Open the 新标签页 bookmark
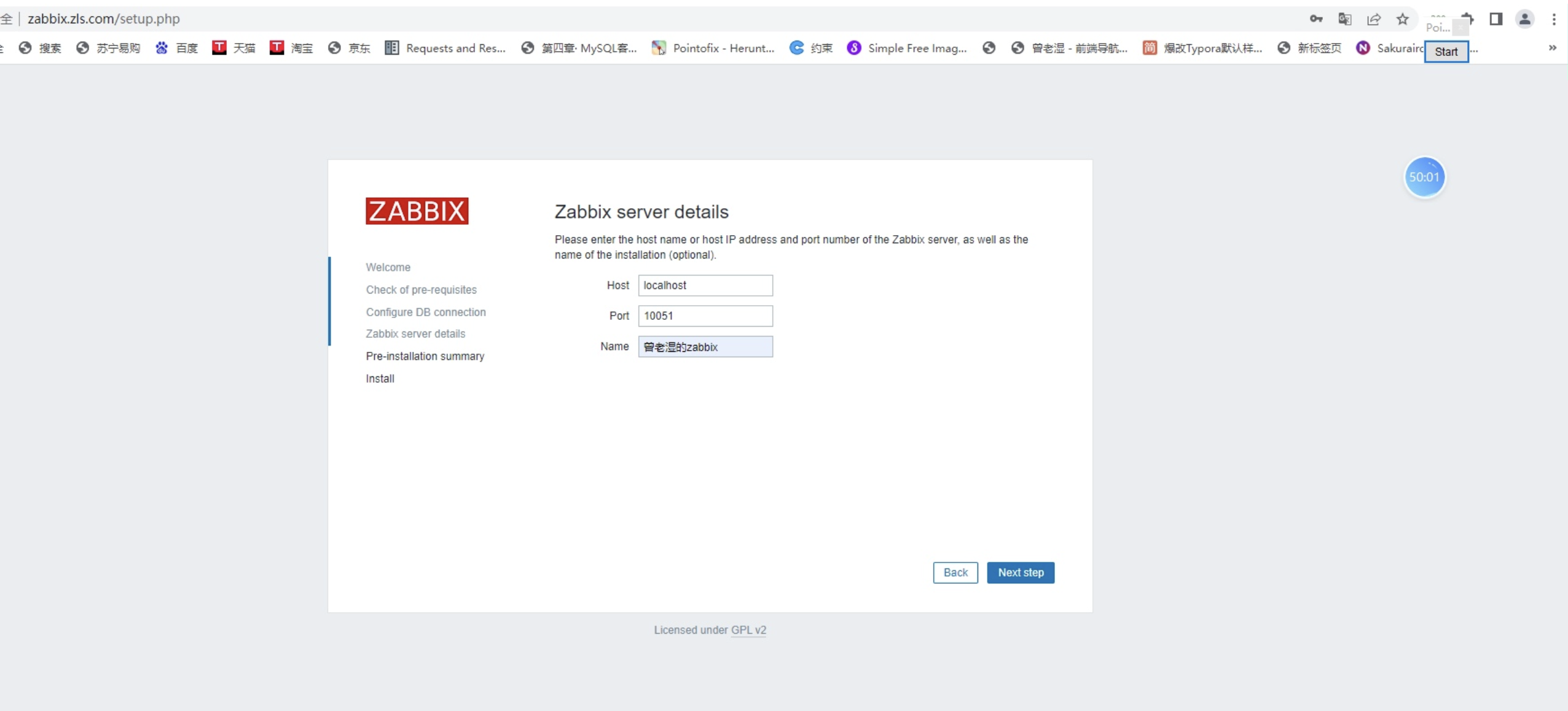 1309,48
